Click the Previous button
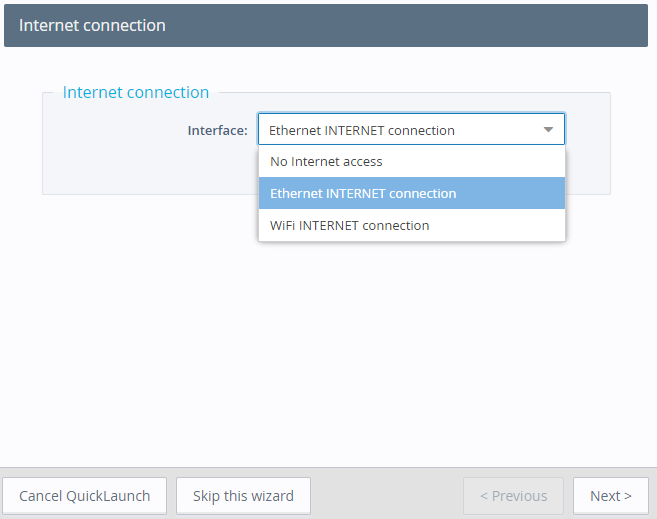Image resolution: width=657 pixels, height=519 pixels. tap(513, 496)
